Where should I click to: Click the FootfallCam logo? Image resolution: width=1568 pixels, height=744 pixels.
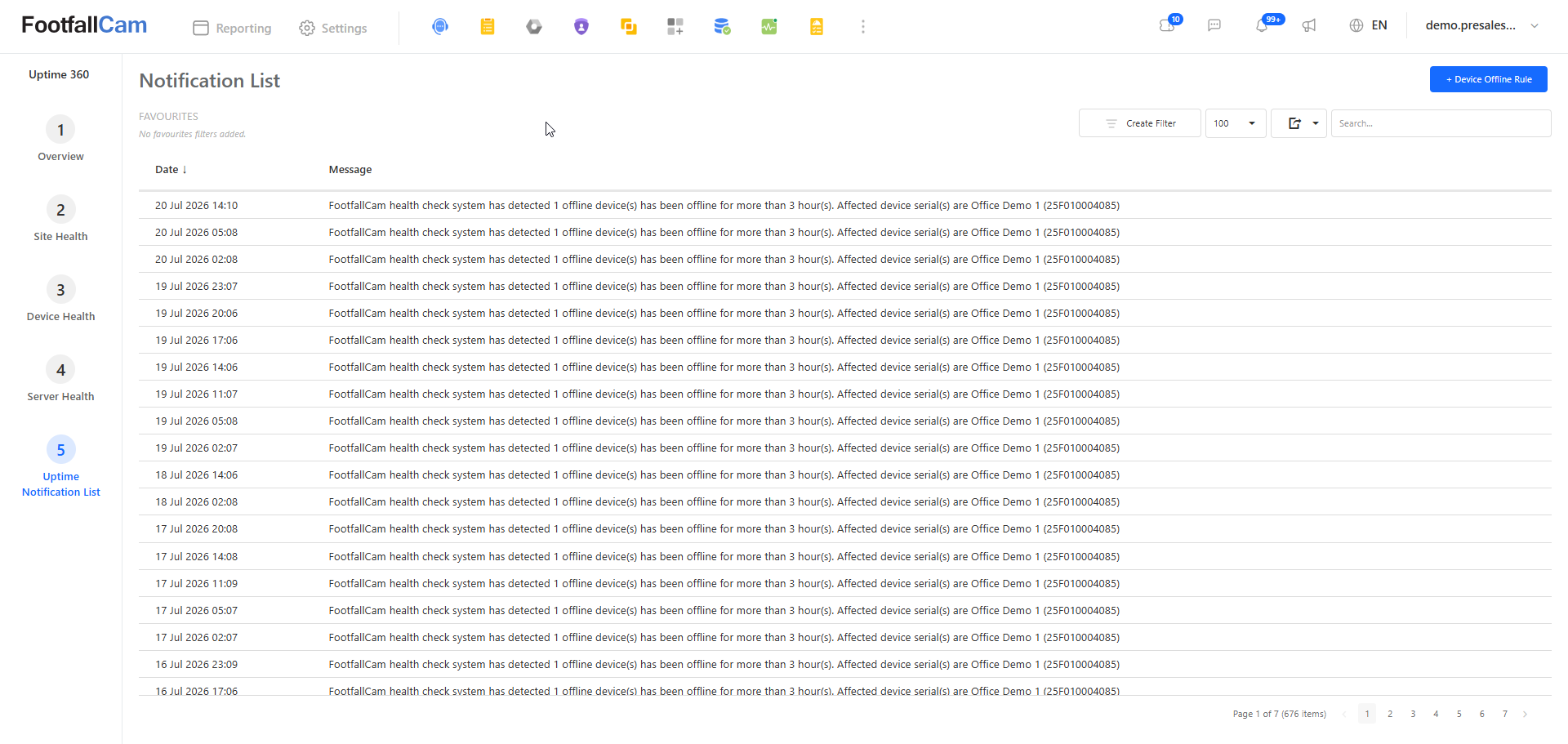[84, 25]
